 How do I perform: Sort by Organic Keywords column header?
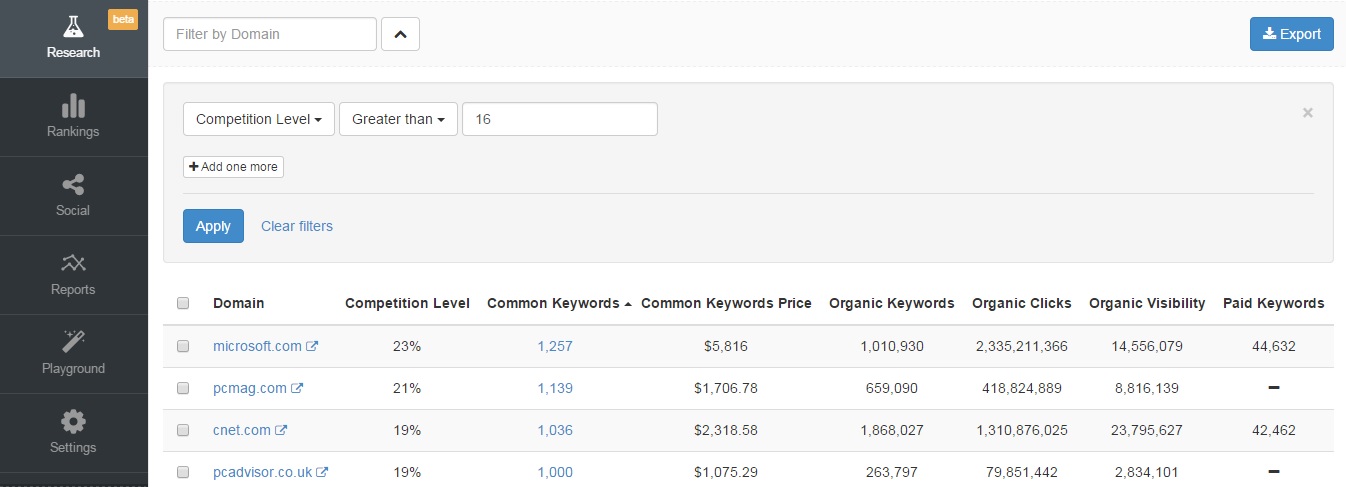(892, 303)
